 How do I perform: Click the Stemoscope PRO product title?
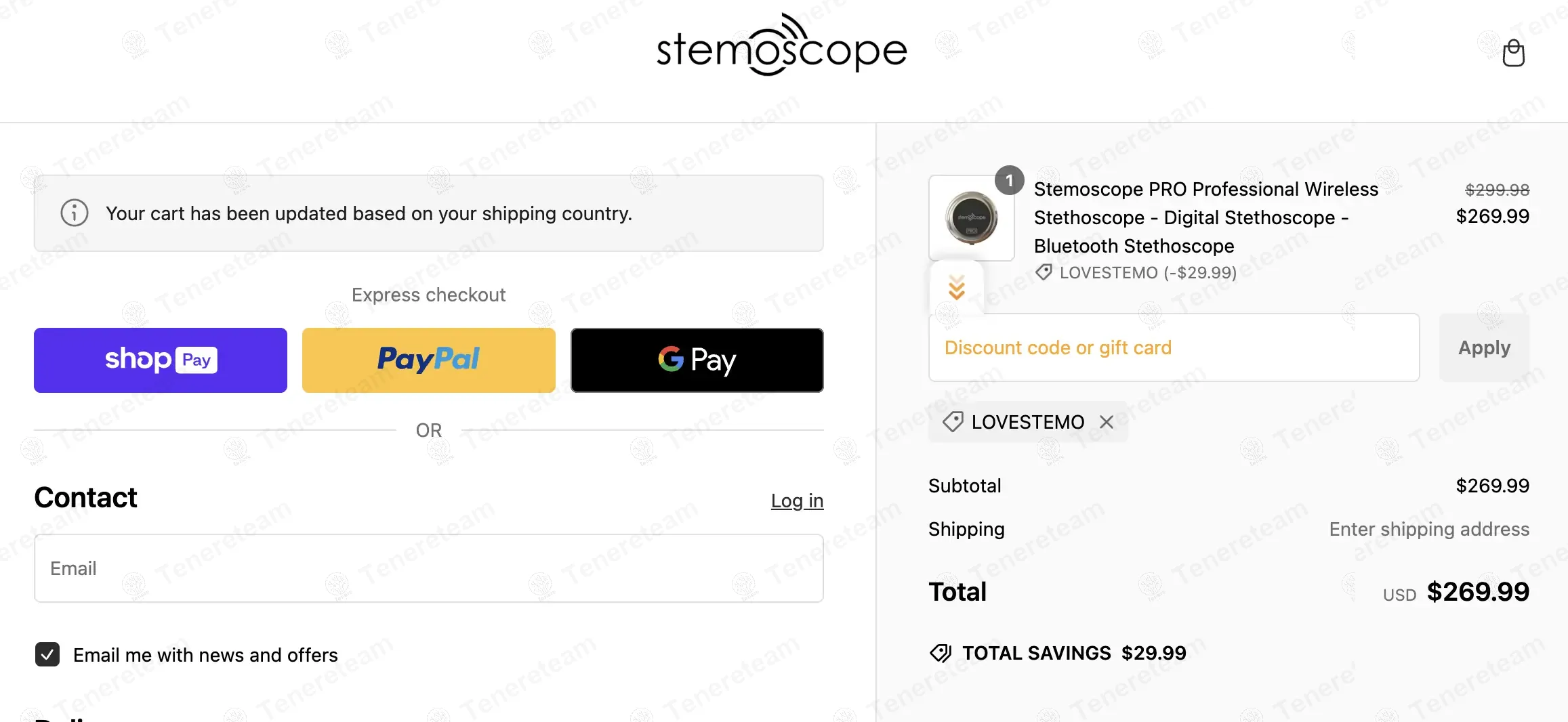click(x=1205, y=217)
